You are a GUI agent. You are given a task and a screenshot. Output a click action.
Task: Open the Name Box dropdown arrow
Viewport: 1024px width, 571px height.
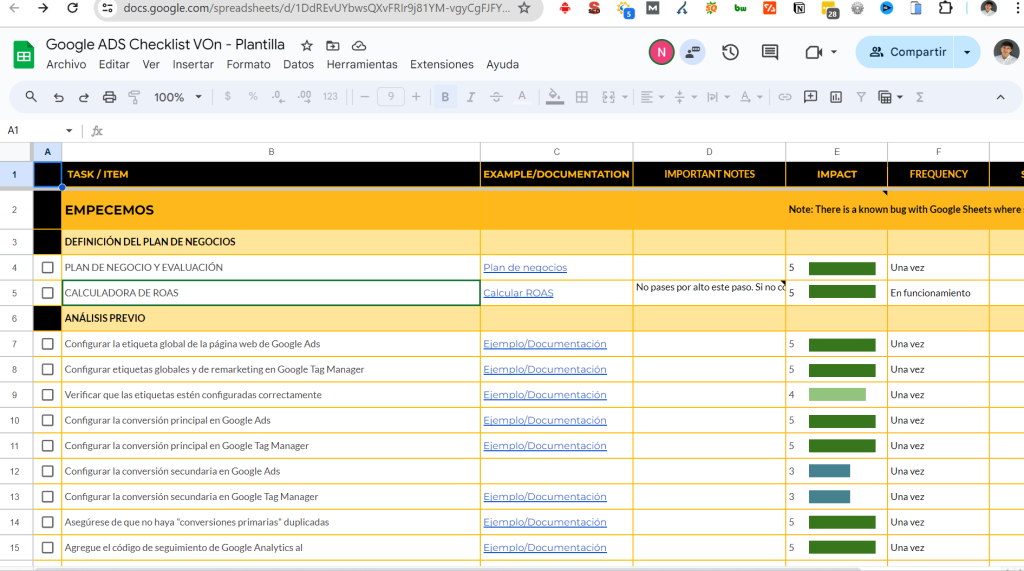click(69, 131)
